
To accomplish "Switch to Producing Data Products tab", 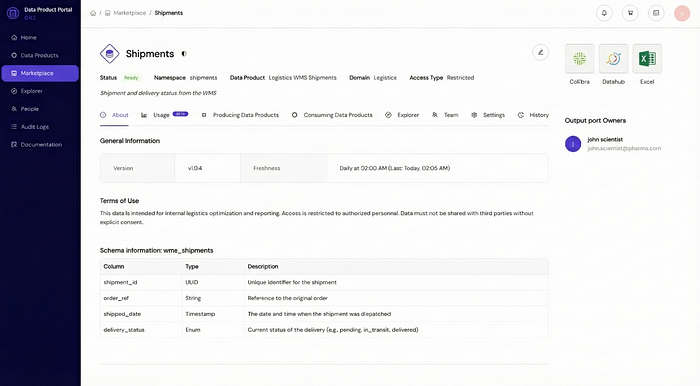I will 240,115.
